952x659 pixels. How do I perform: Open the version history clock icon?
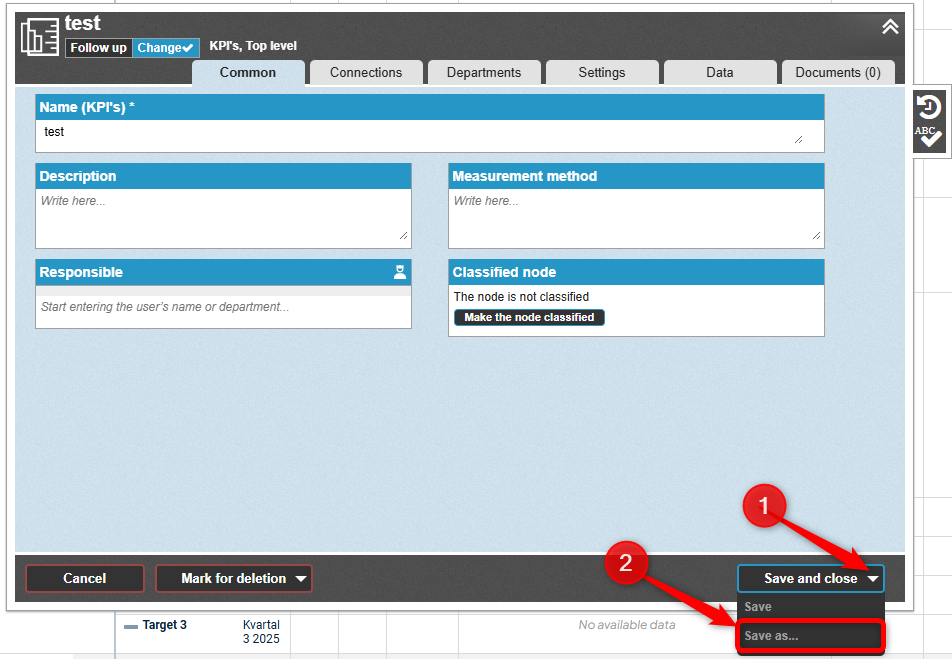(929, 107)
